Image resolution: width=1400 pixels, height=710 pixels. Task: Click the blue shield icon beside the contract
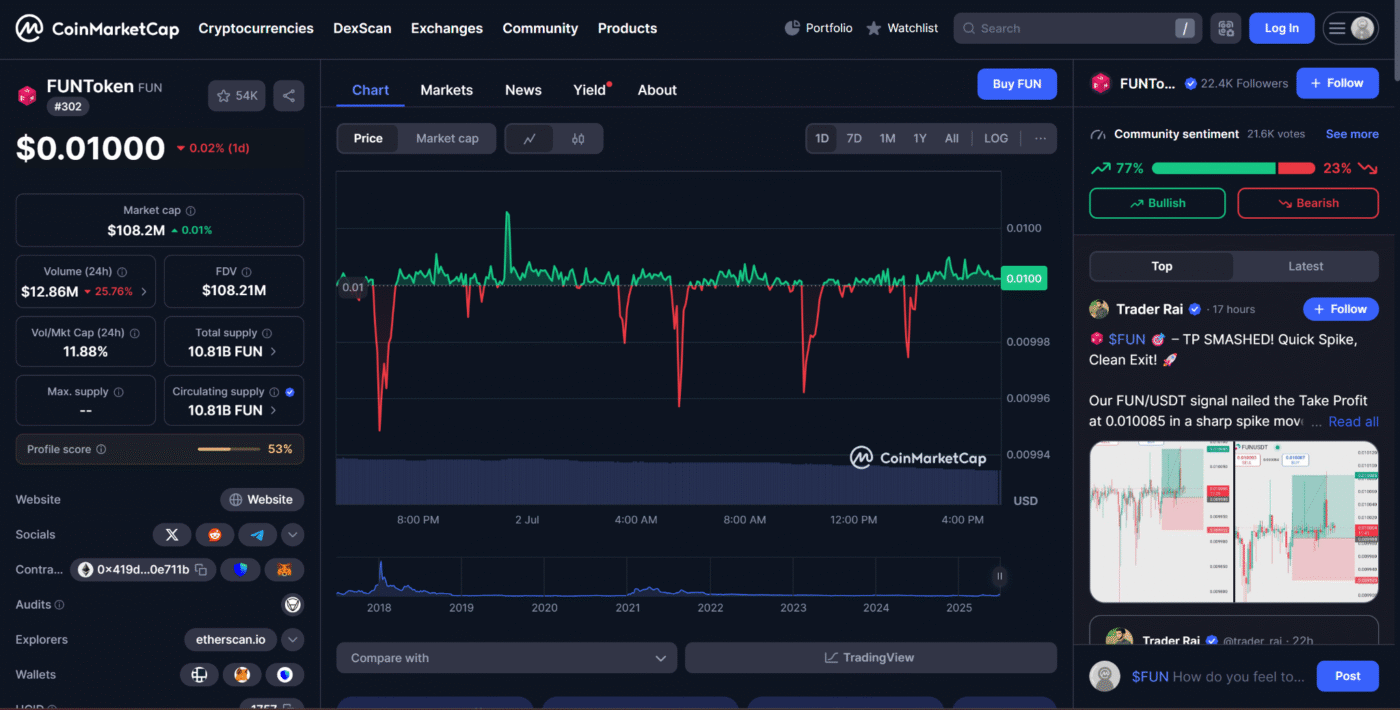click(240, 570)
